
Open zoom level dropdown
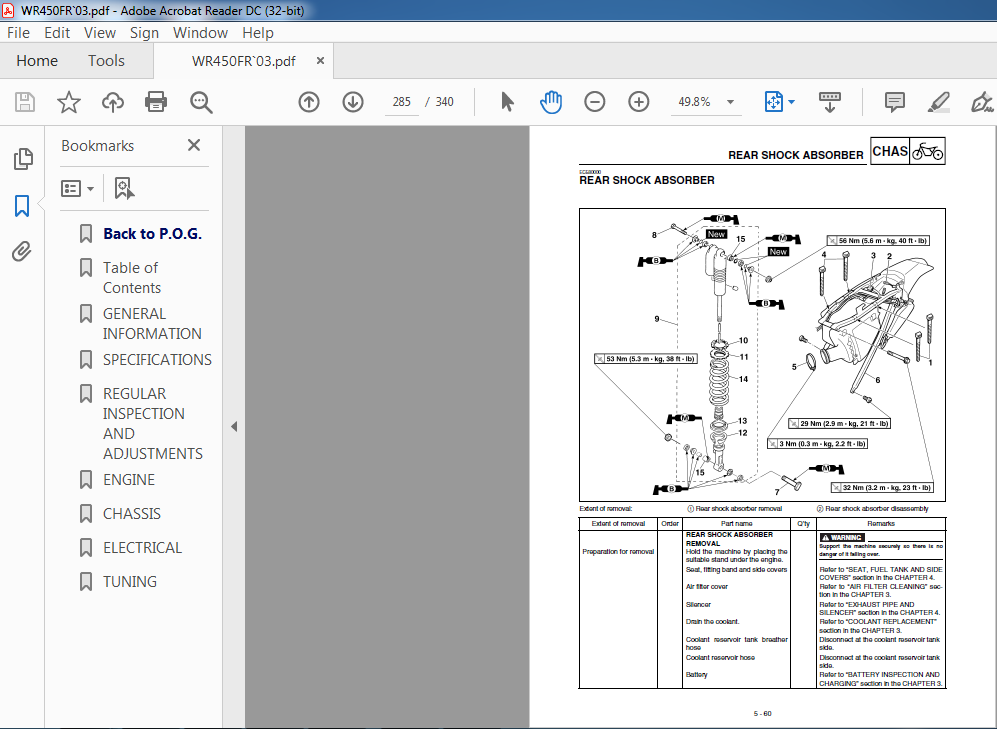pyautogui.click(x=731, y=102)
